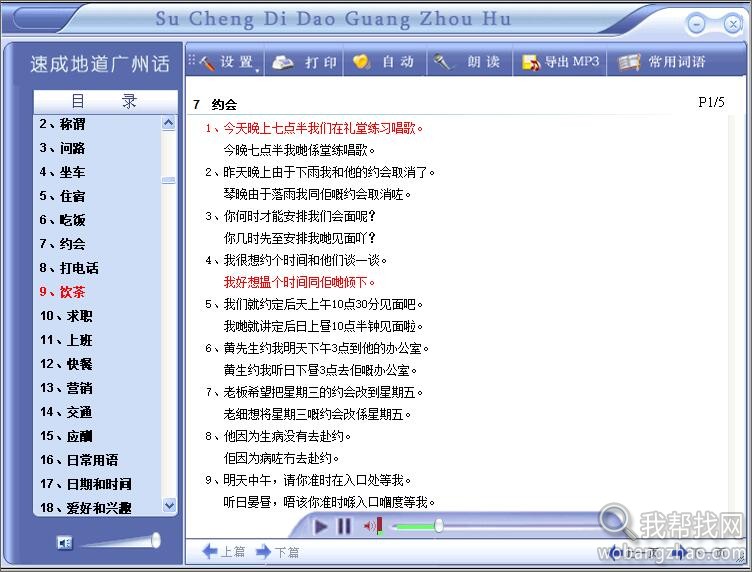
Task: Open chapter 17、日期和时间
Action: pyautogui.click(x=86, y=484)
